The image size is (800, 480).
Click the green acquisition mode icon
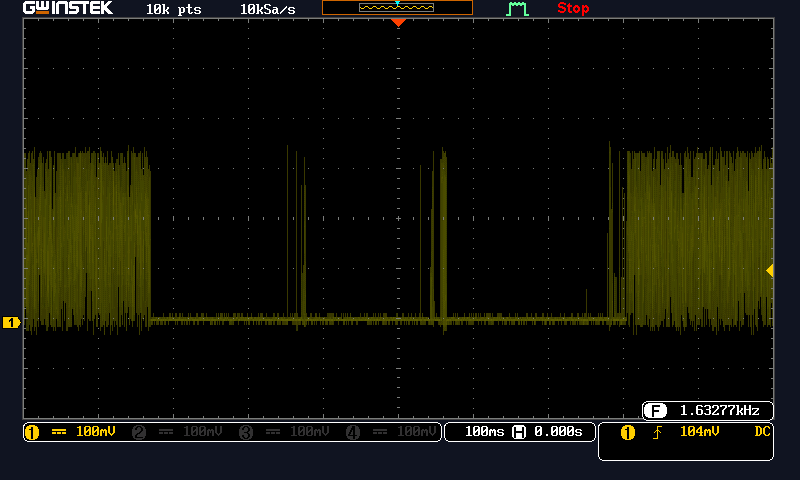coord(517,9)
